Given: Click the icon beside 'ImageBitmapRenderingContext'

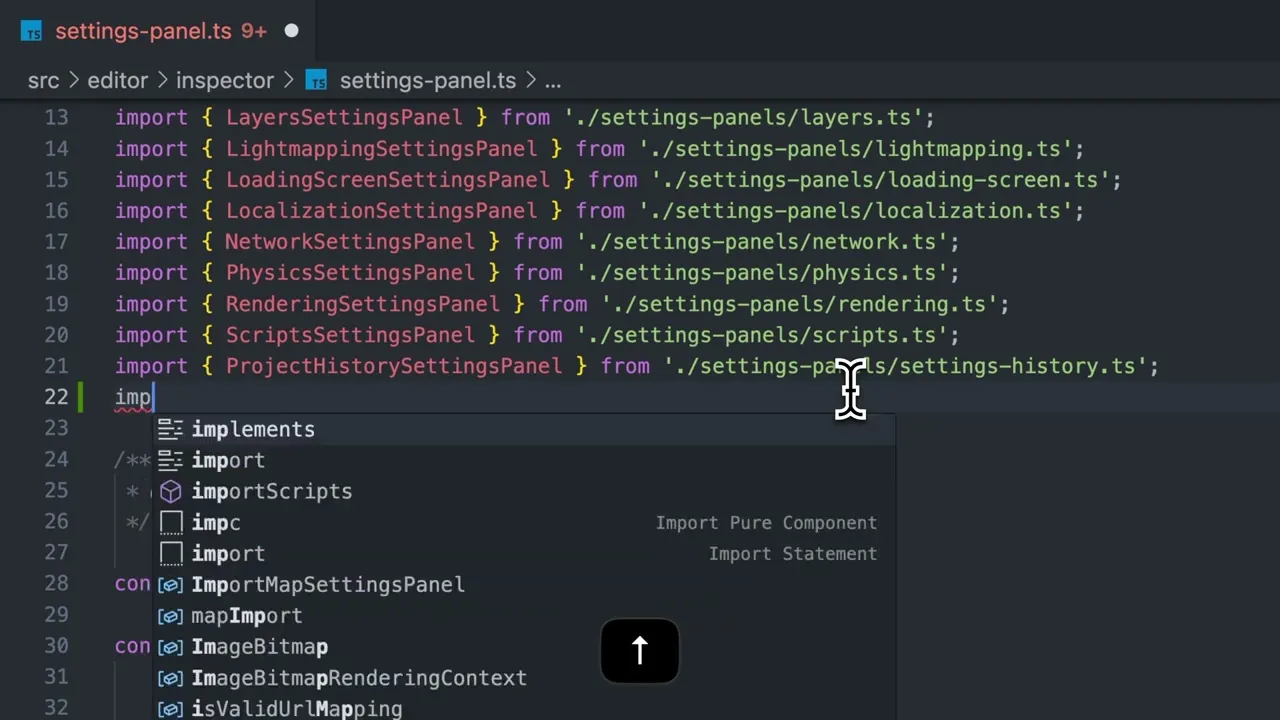Looking at the screenshot, I should pos(171,678).
